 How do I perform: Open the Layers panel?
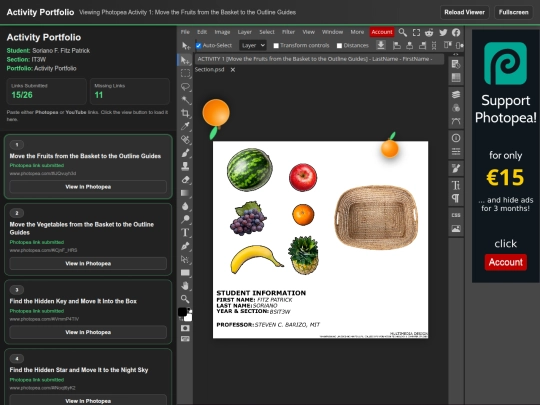[456, 94]
